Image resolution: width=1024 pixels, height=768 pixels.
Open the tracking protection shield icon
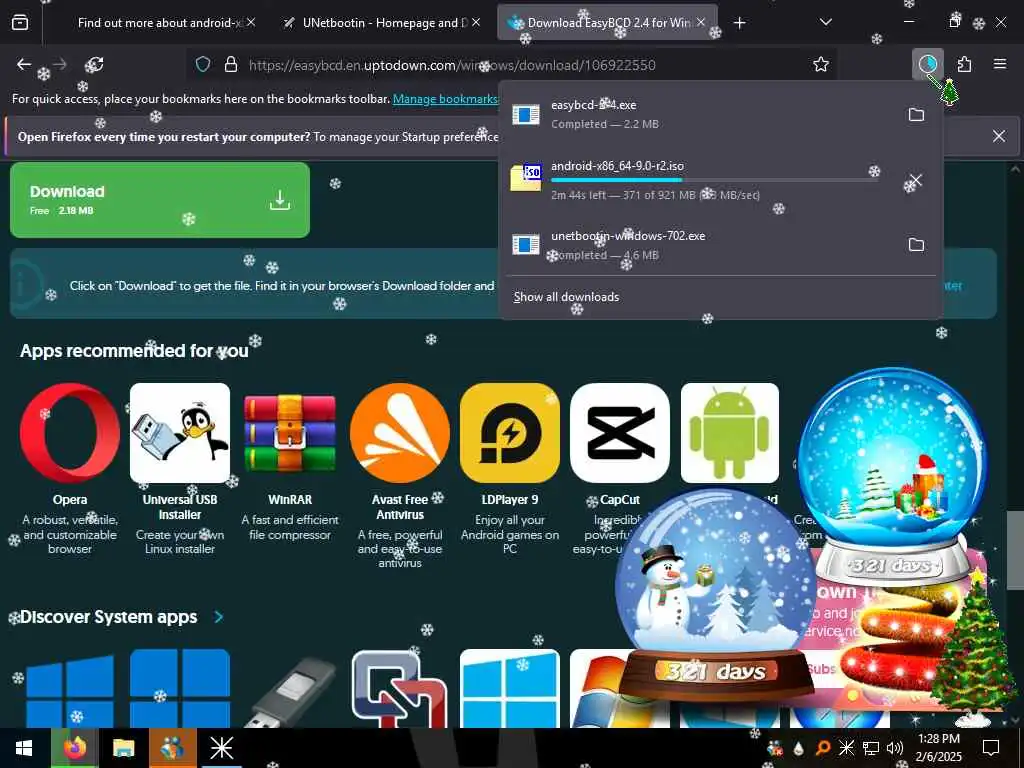pos(203,64)
